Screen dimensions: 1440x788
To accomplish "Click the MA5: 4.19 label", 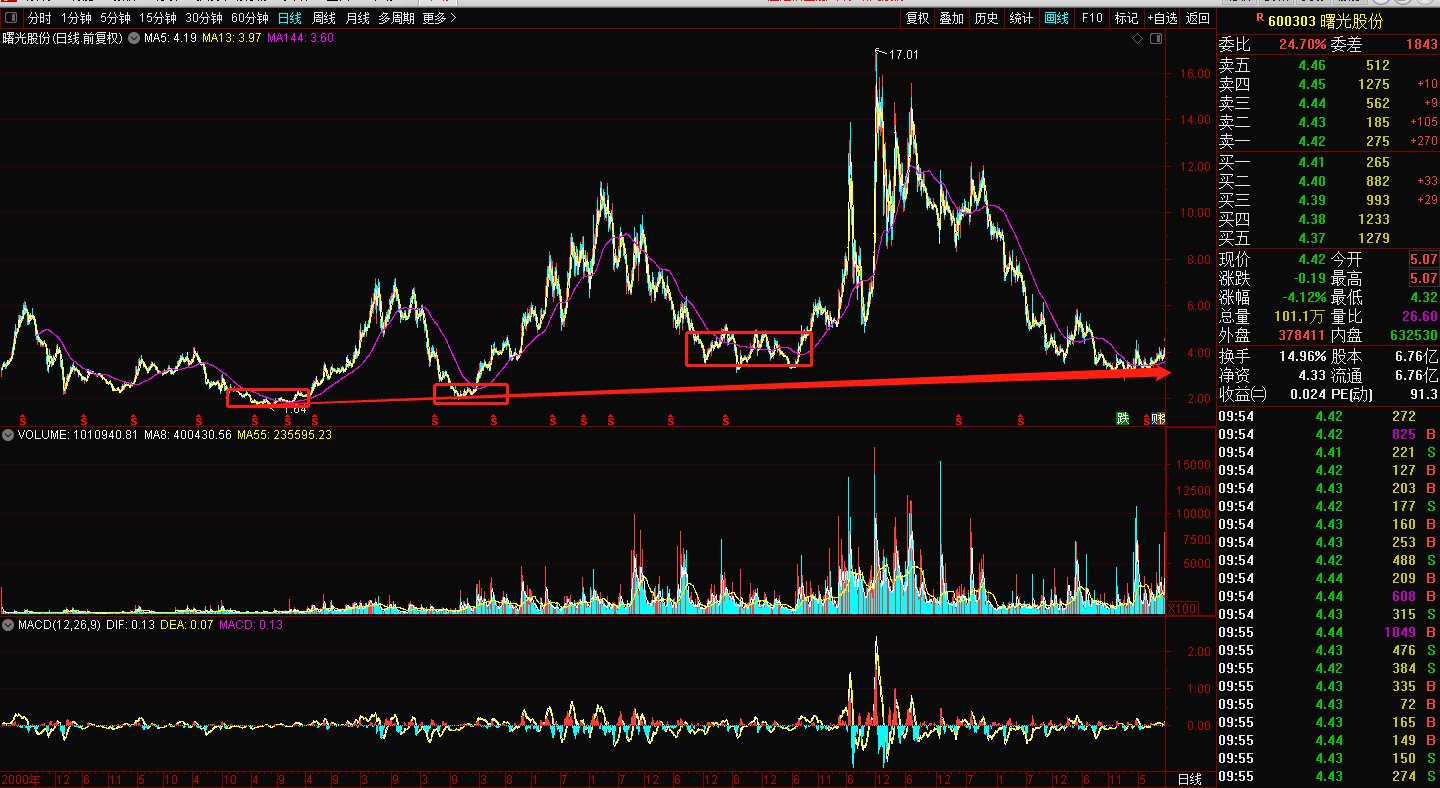I will 170,38.
